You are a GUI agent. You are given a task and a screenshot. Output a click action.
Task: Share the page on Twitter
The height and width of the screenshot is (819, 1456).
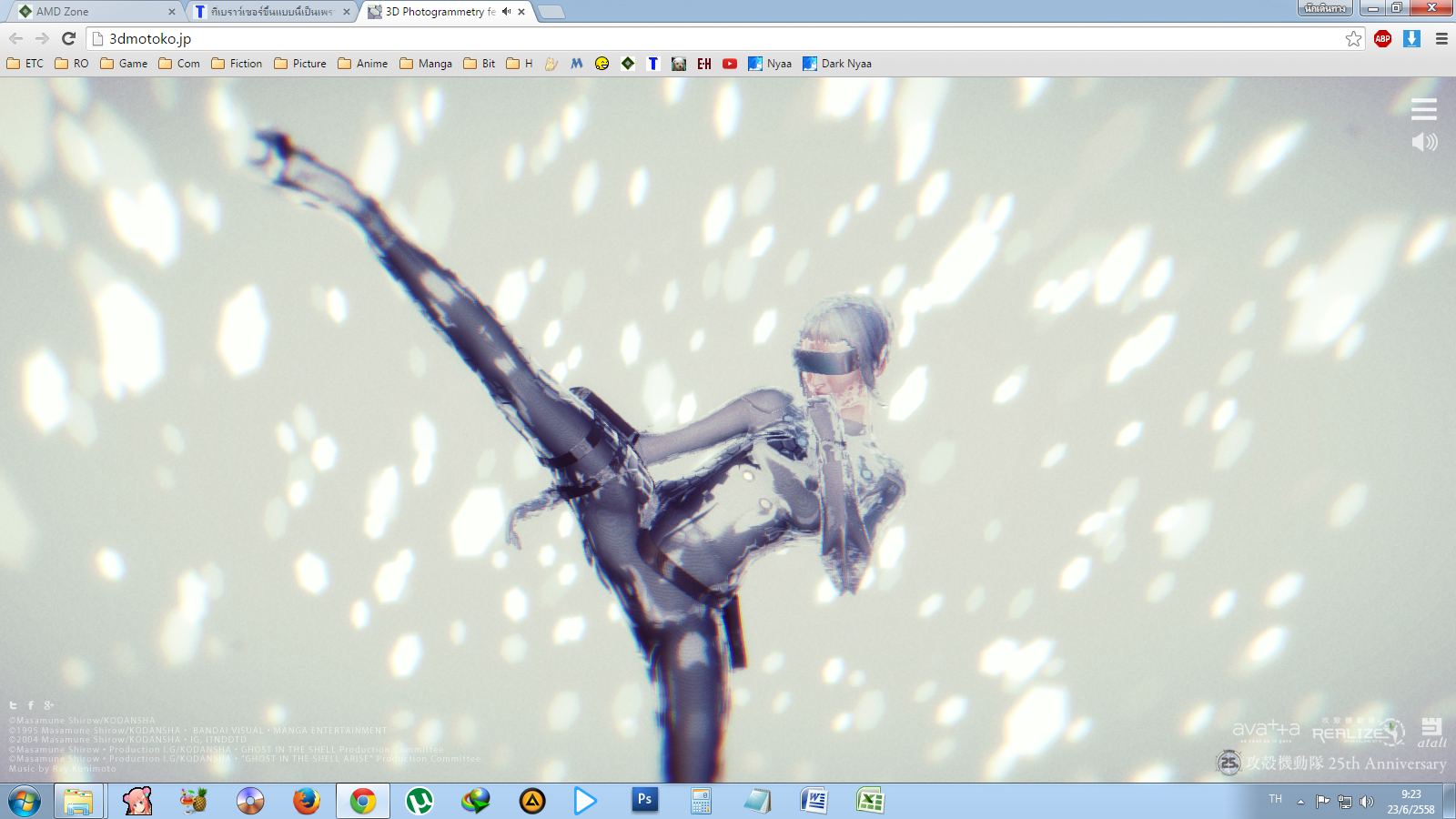14,705
